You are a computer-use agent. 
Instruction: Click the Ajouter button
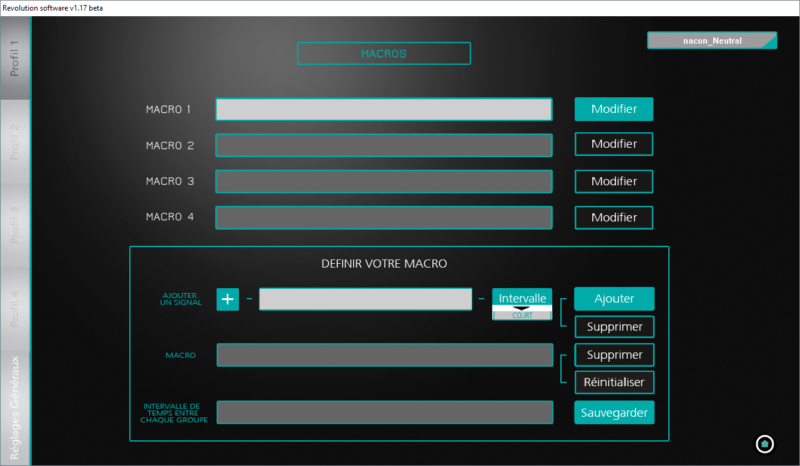(614, 299)
